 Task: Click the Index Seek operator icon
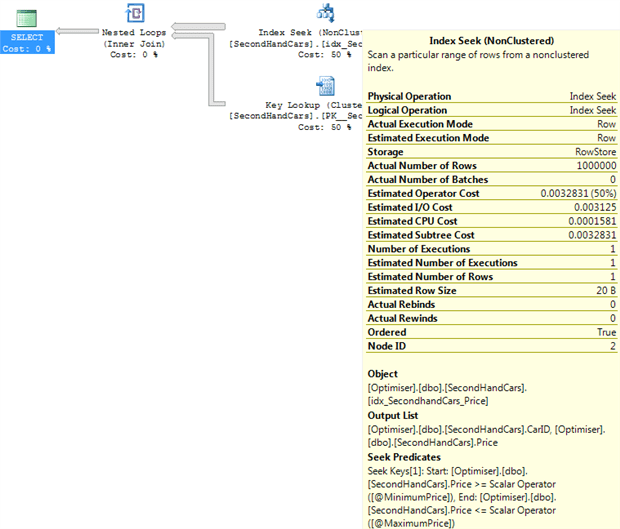pos(326,13)
